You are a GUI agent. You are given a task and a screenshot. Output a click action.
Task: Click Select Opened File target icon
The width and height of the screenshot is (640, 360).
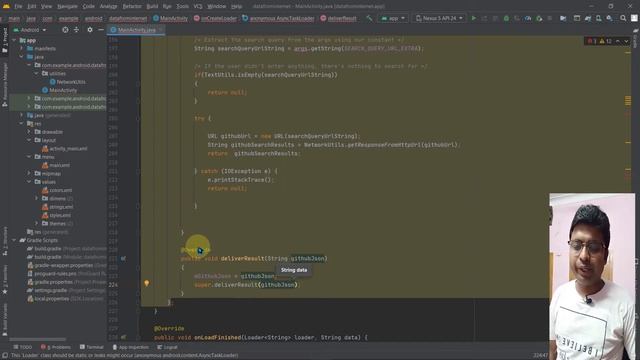point(65,30)
